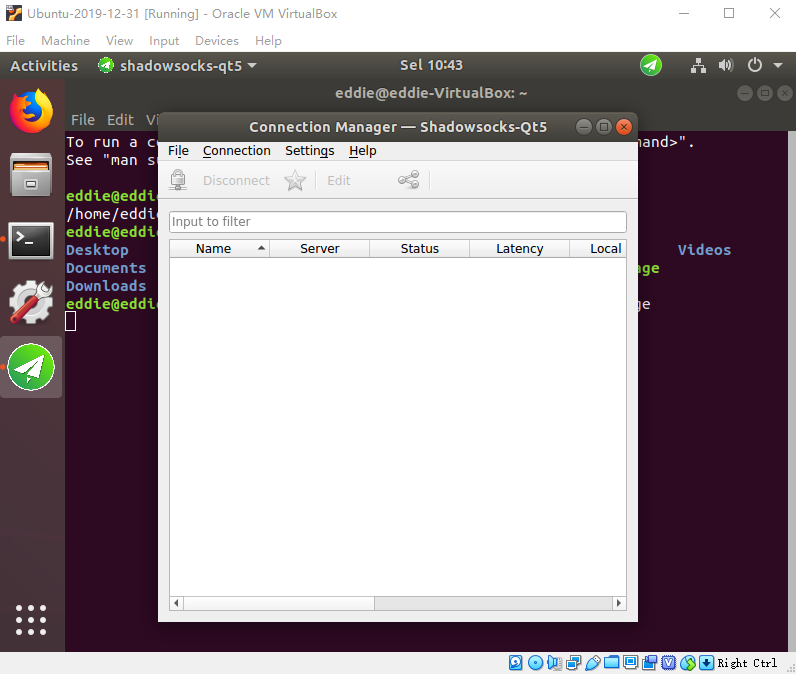Click the Local column header
The image size is (796, 674).
tap(598, 249)
